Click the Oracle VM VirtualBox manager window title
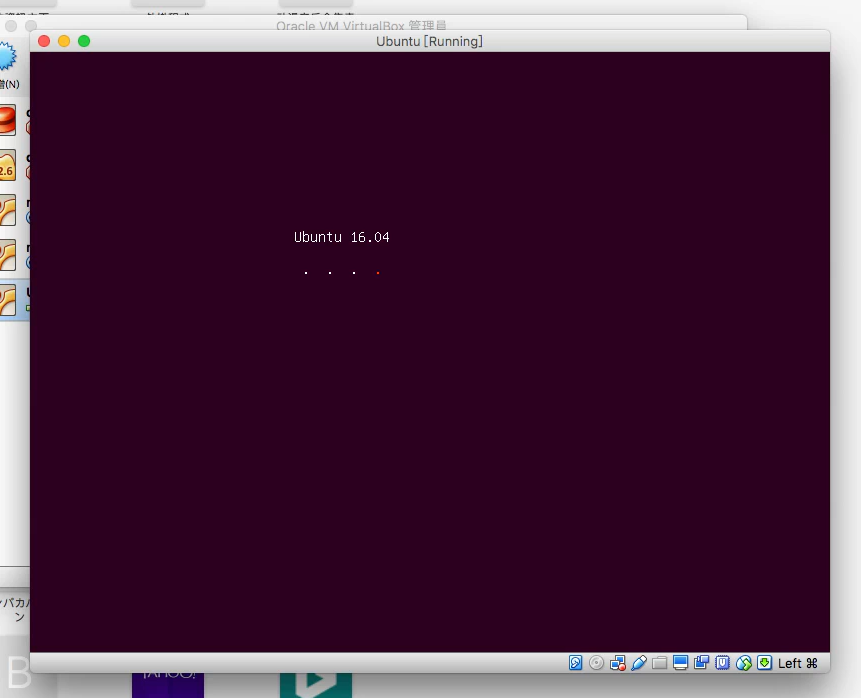The image size is (861, 698). pos(361,25)
